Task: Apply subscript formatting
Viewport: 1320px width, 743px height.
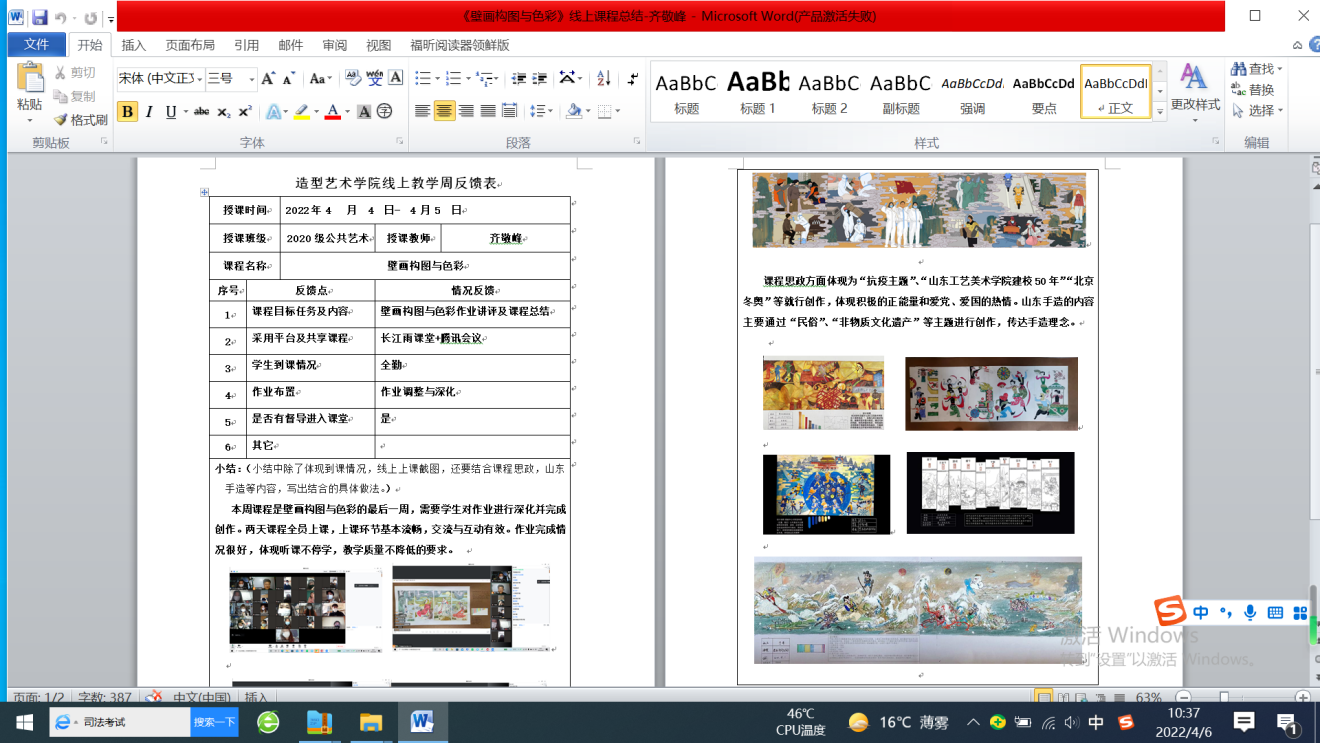Action: pyautogui.click(x=224, y=111)
